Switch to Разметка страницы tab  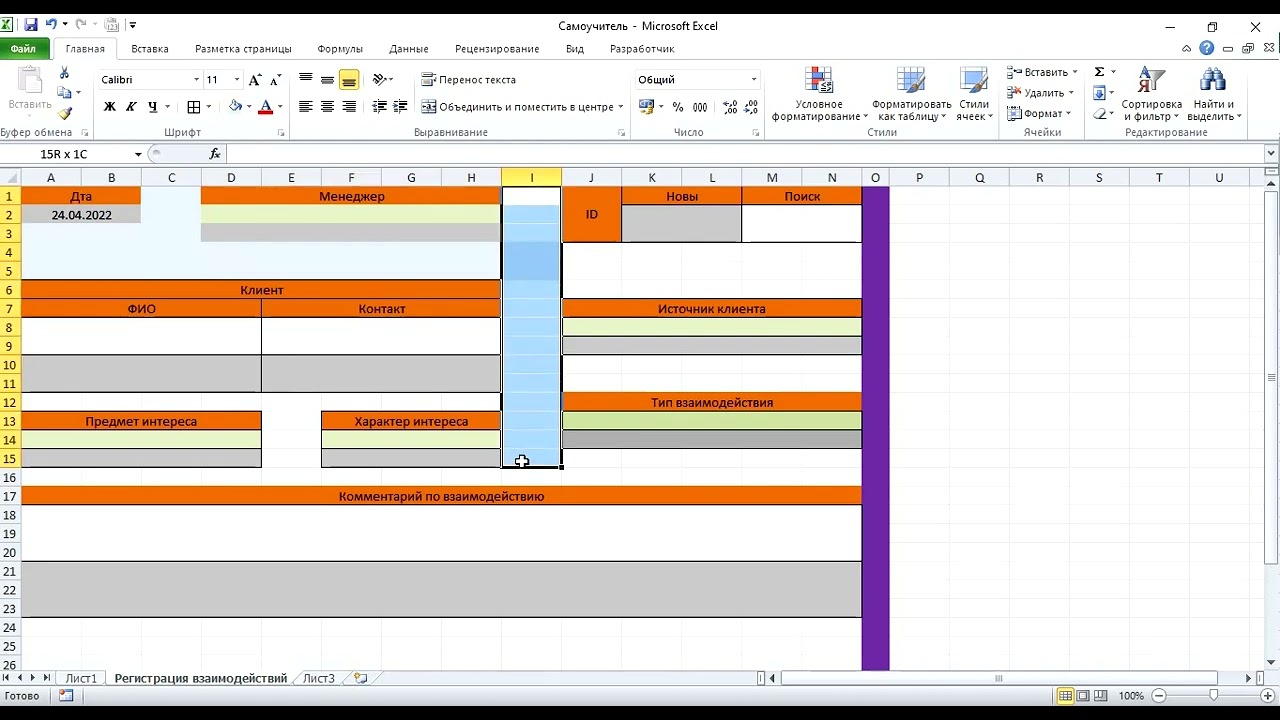pos(243,49)
